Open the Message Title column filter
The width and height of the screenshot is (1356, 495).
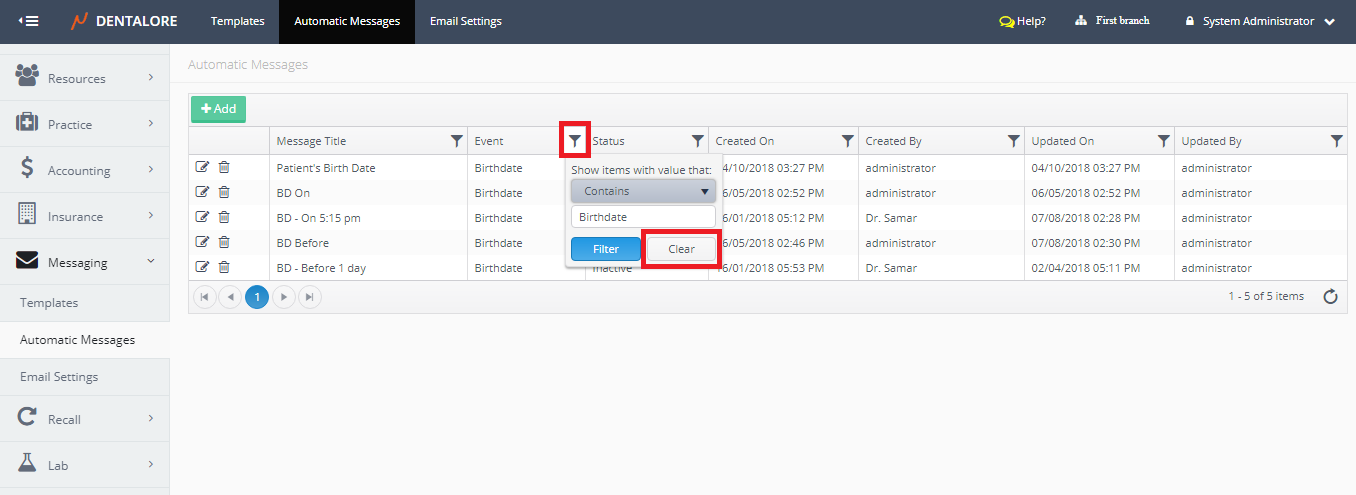457,141
